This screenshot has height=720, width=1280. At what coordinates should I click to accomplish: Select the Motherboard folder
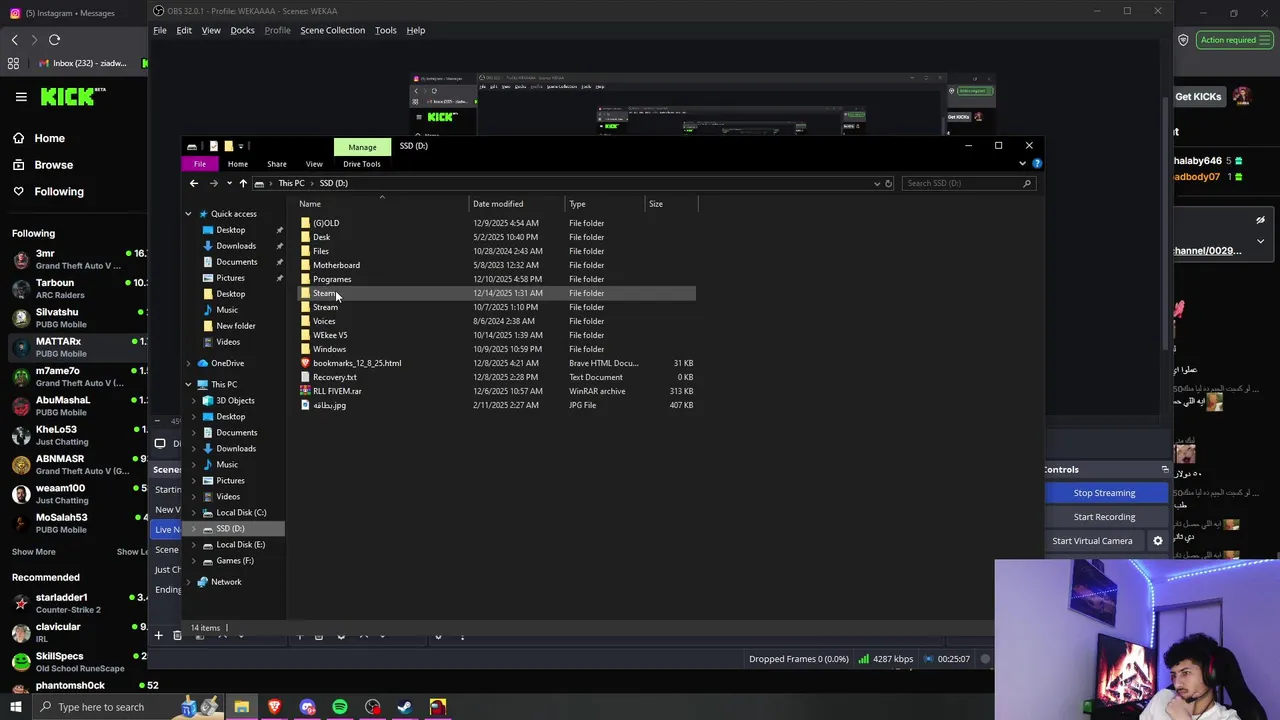(336, 265)
